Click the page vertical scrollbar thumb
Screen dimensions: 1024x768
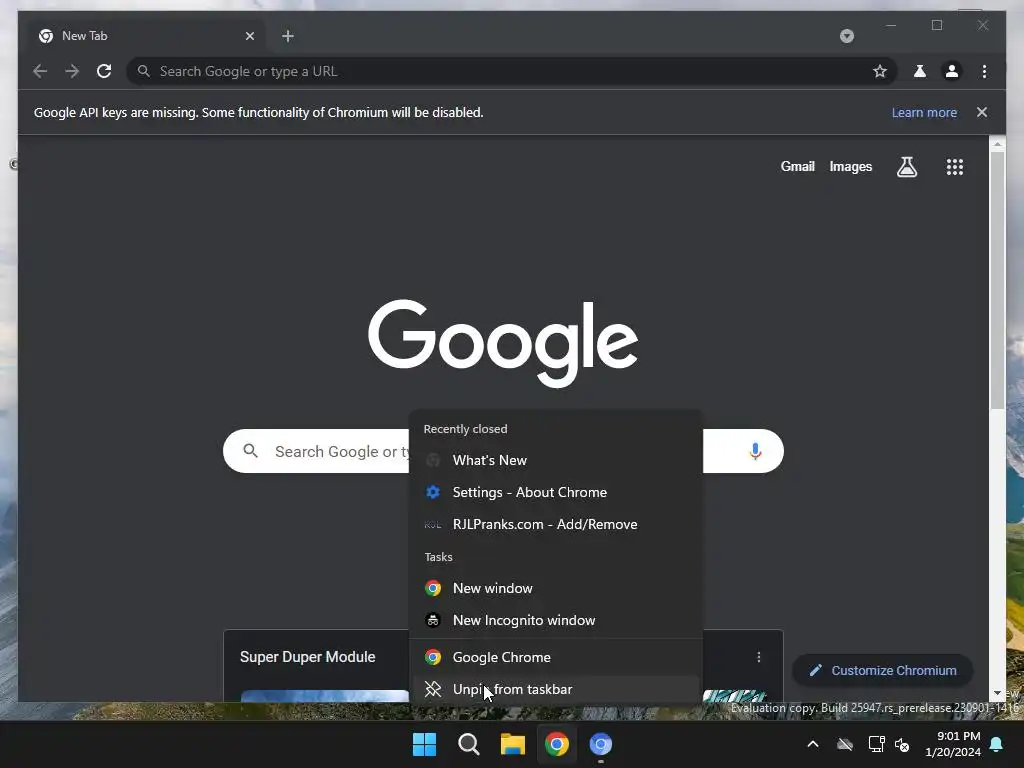(997, 281)
